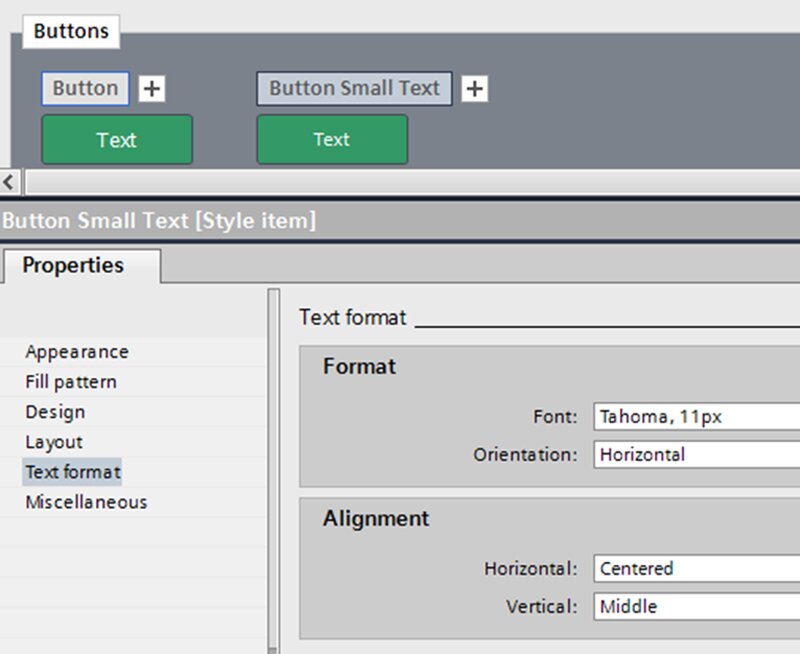This screenshot has width=800, height=654.
Task: Click the Button Small Text [Style item] title
Action: (x=159, y=221)
